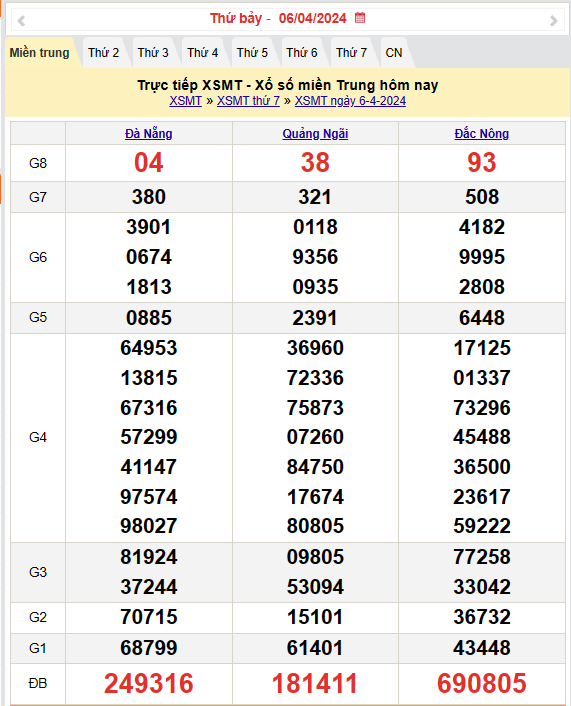Click G6 number 0674

149,257
